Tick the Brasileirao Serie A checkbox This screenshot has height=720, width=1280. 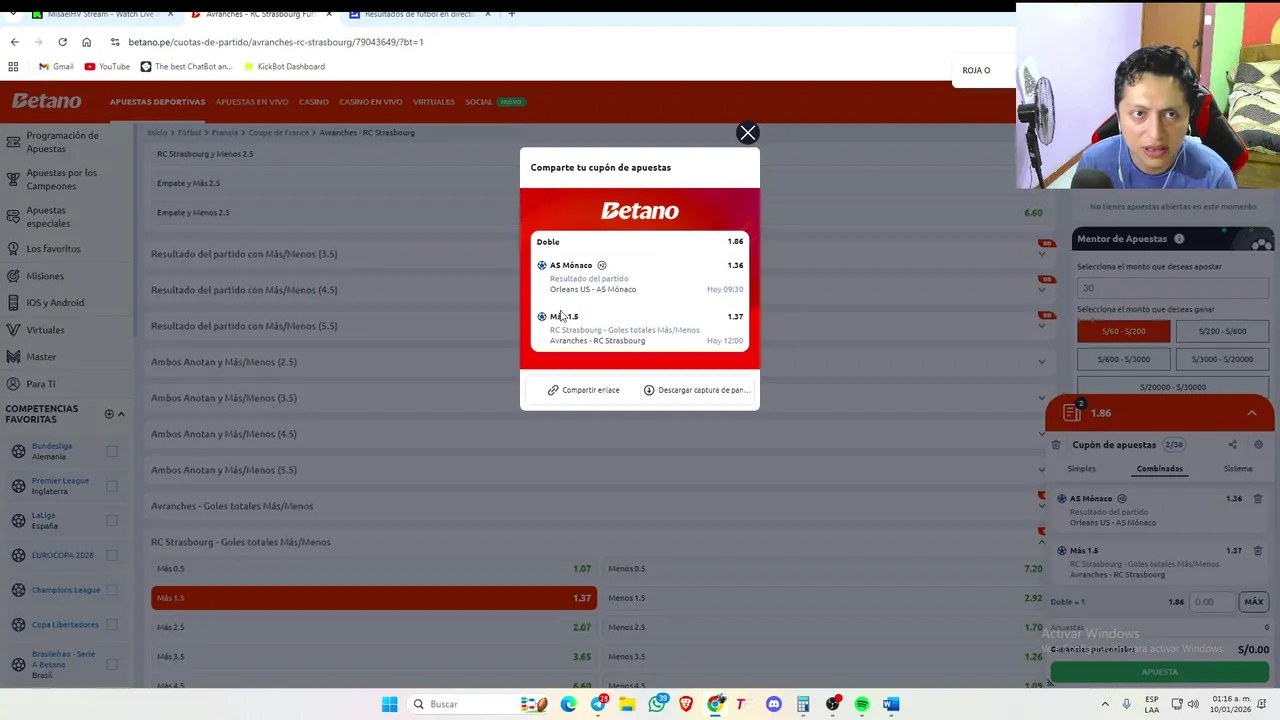112,664
